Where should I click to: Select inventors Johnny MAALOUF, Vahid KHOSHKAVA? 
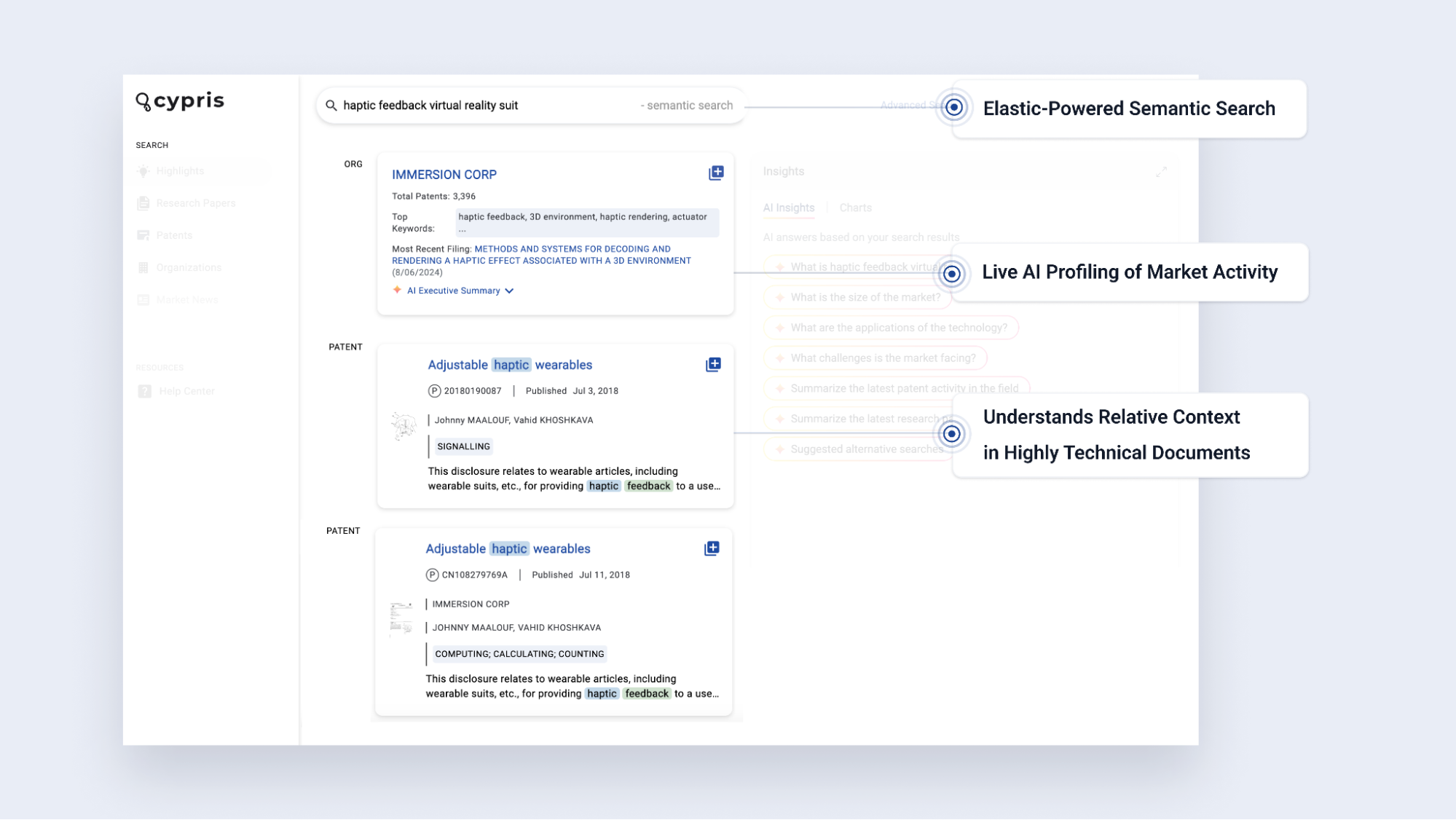513,420
